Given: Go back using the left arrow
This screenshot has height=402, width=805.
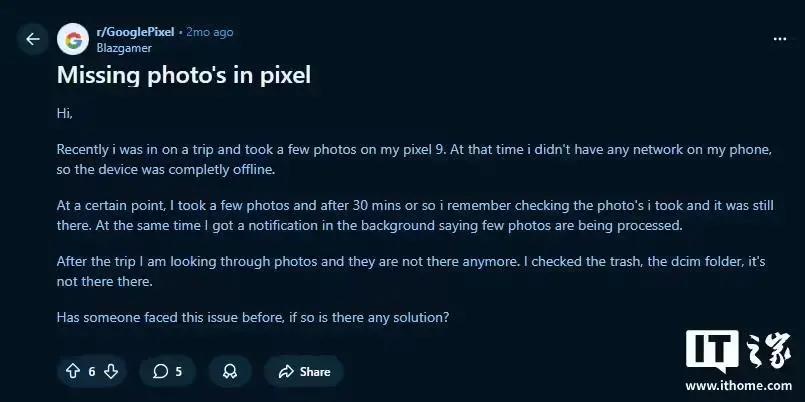Looking at the screenshot, I should [x=32, y=39].
